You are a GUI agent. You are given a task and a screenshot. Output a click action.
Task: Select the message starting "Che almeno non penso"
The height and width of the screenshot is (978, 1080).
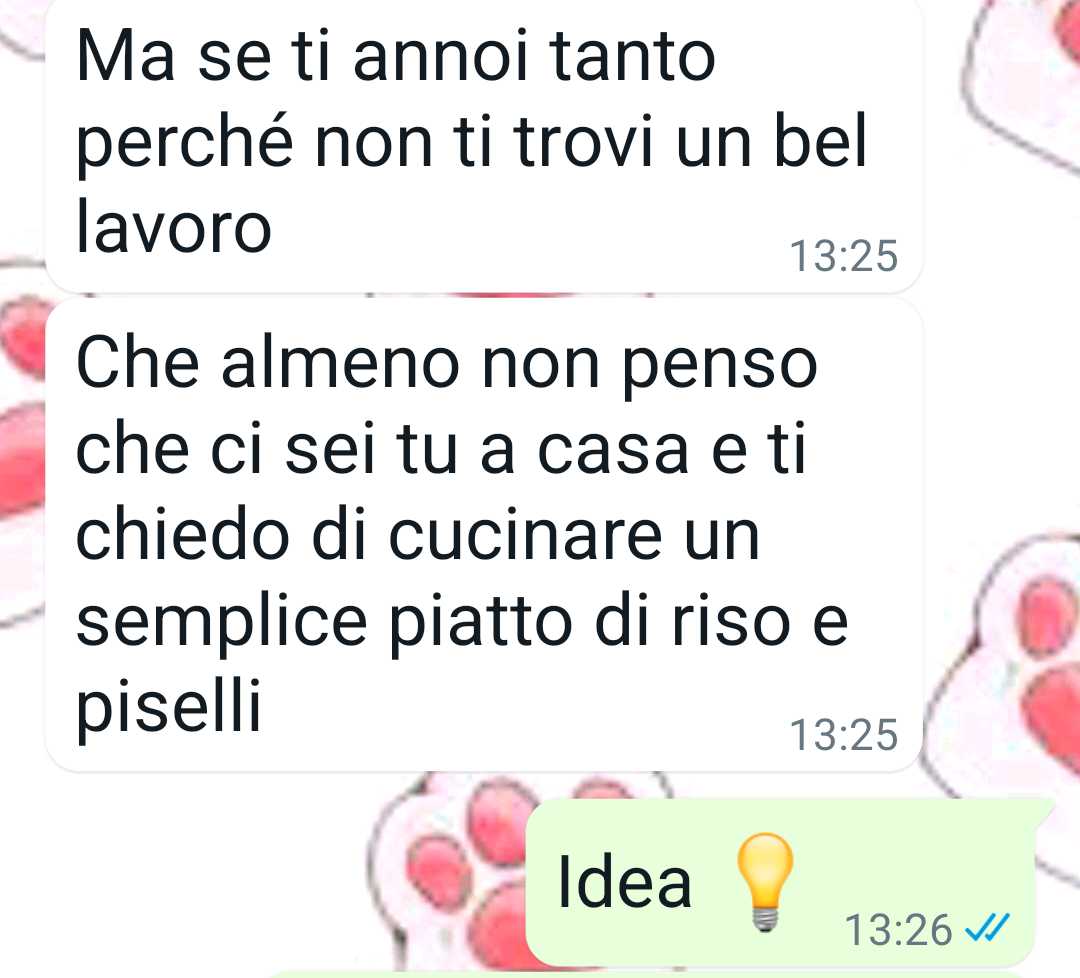484,536
